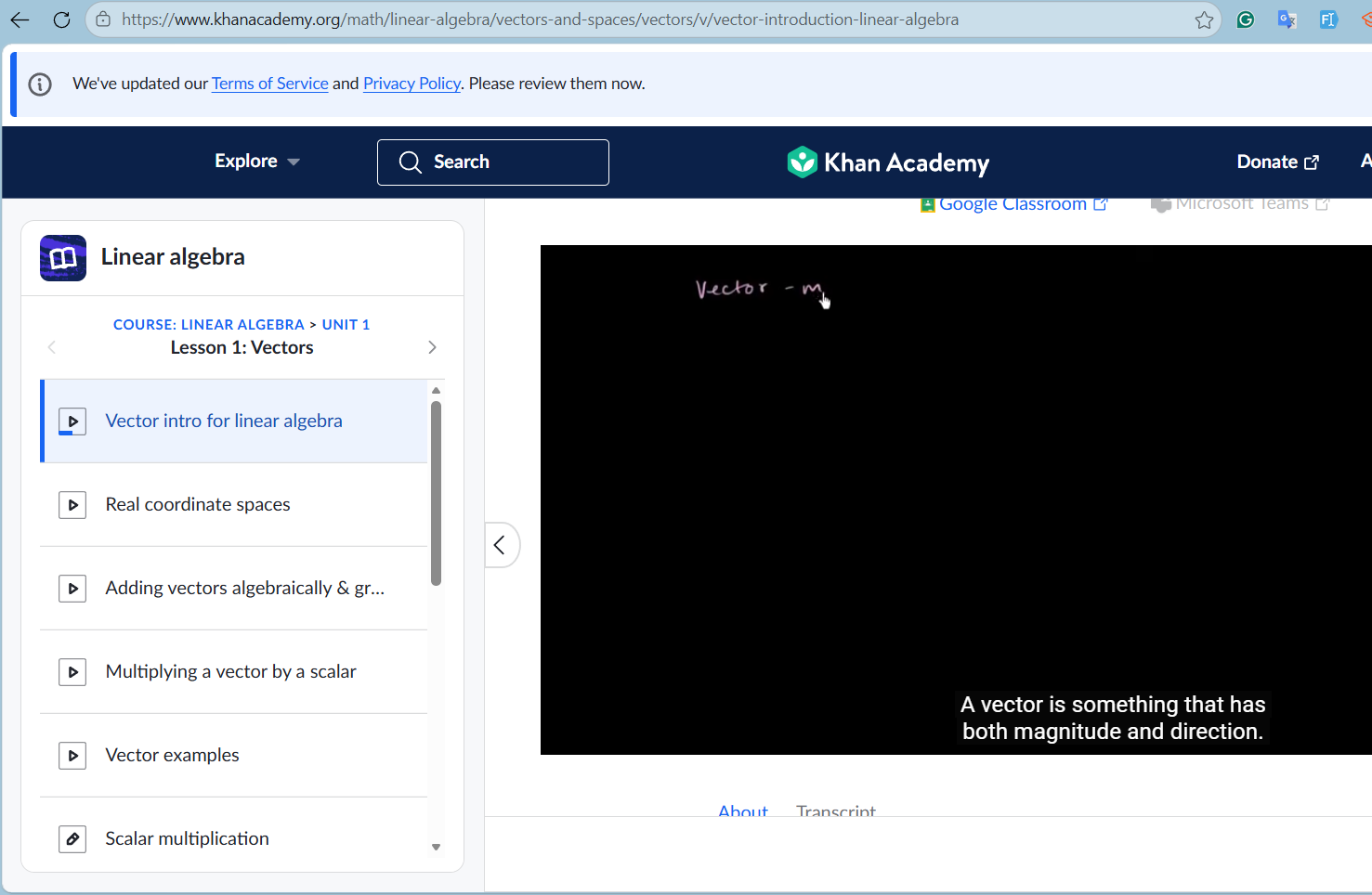The image size is (1372, 895).
Task: Select the About tab below video
Action: pos(742,811)
